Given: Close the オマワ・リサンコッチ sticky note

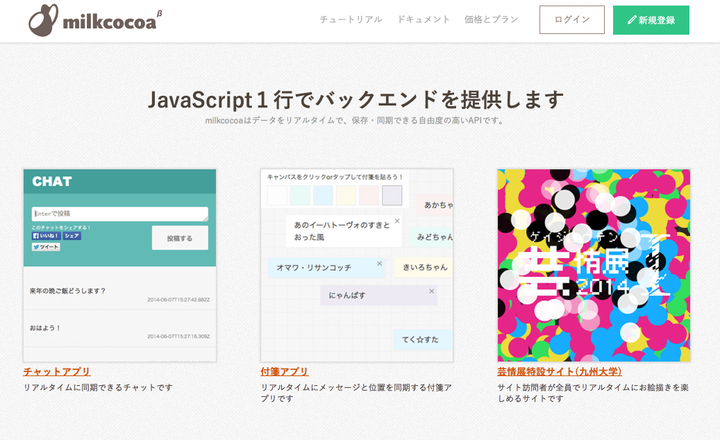Looking at the screenshot, I should pyautogui.click(x=379, y=264).
